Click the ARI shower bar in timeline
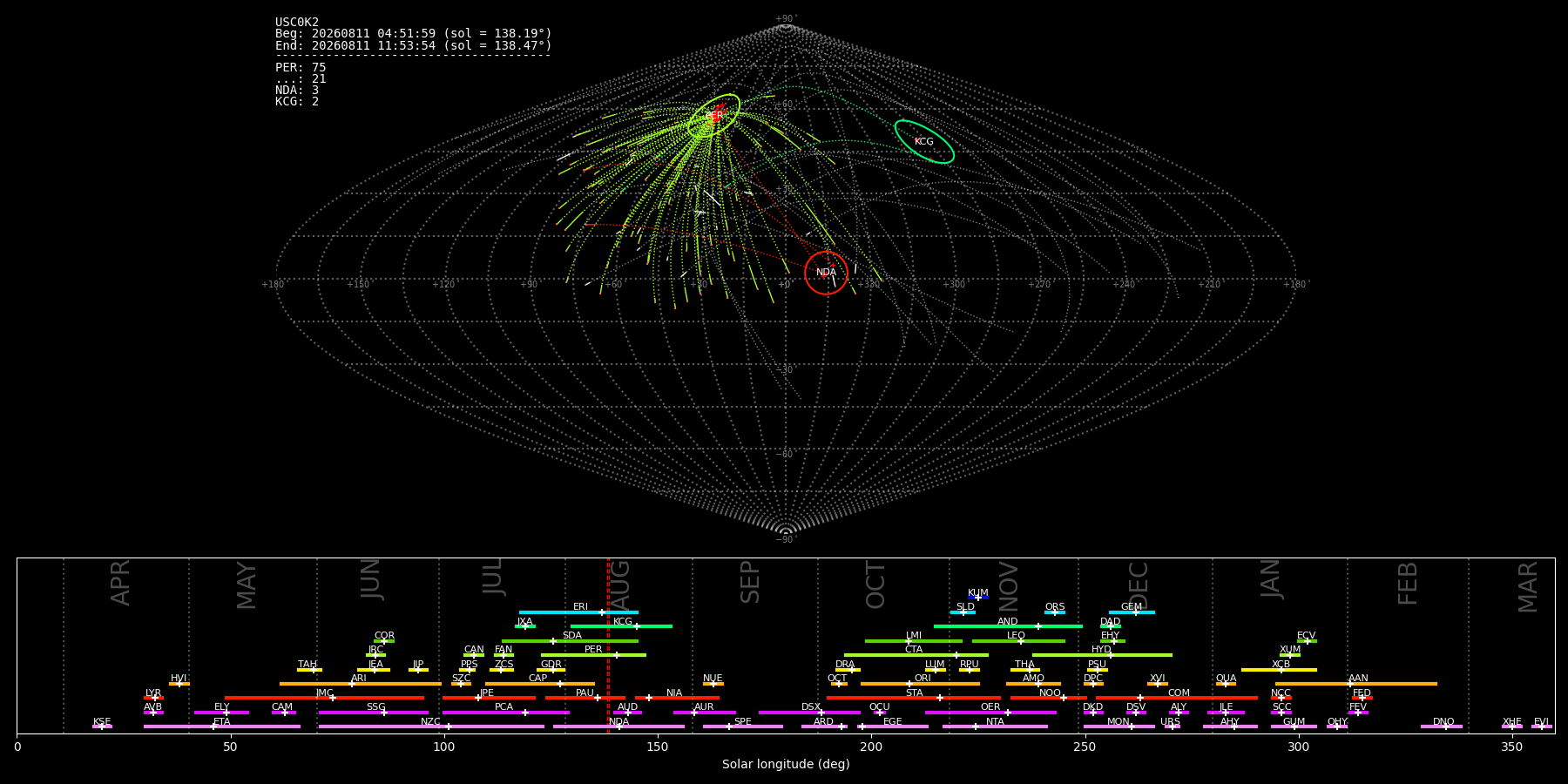 click(x=361, y=684)
